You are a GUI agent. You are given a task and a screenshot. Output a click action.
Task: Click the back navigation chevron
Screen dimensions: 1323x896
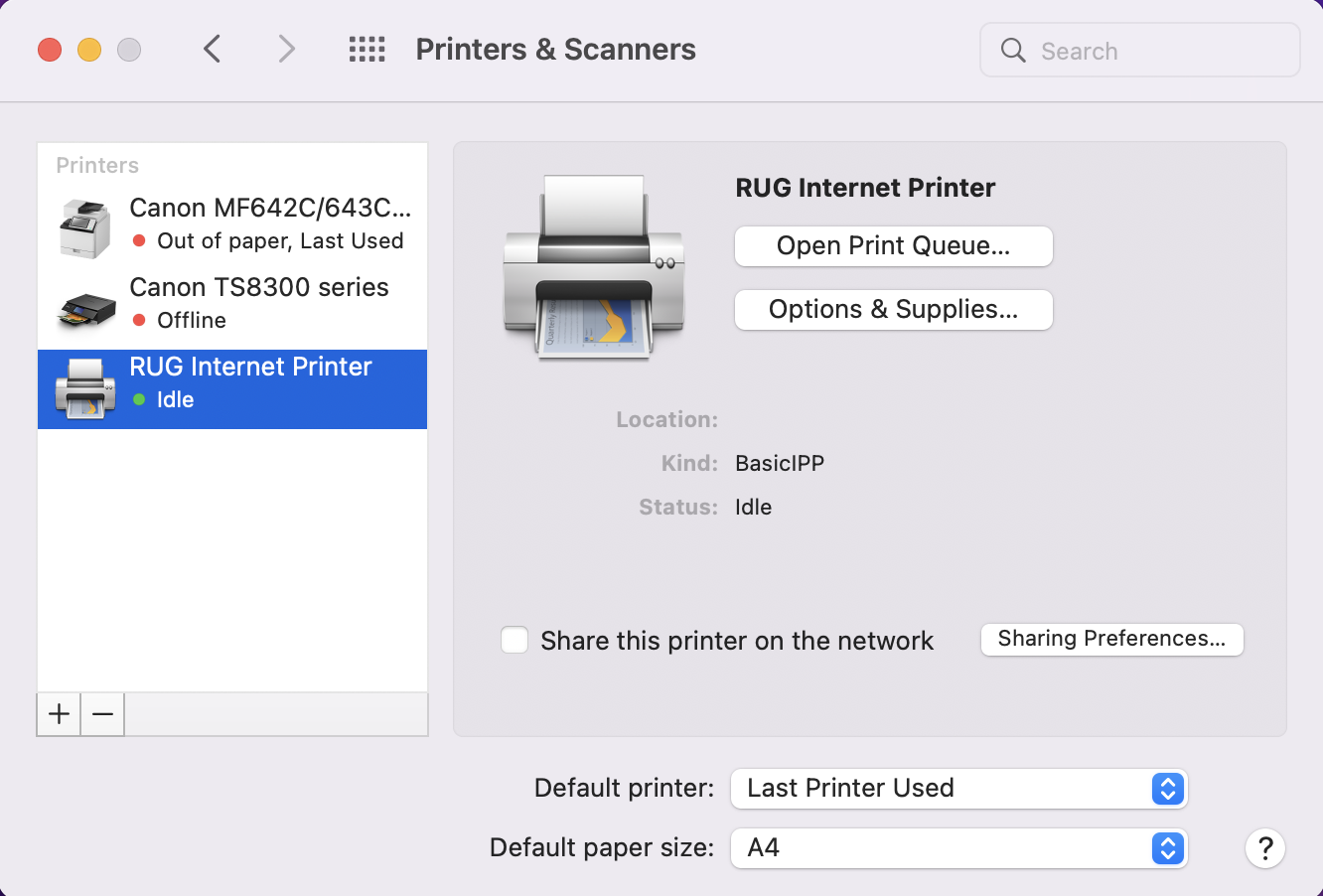pyautogui.click(x=212, y=49)
